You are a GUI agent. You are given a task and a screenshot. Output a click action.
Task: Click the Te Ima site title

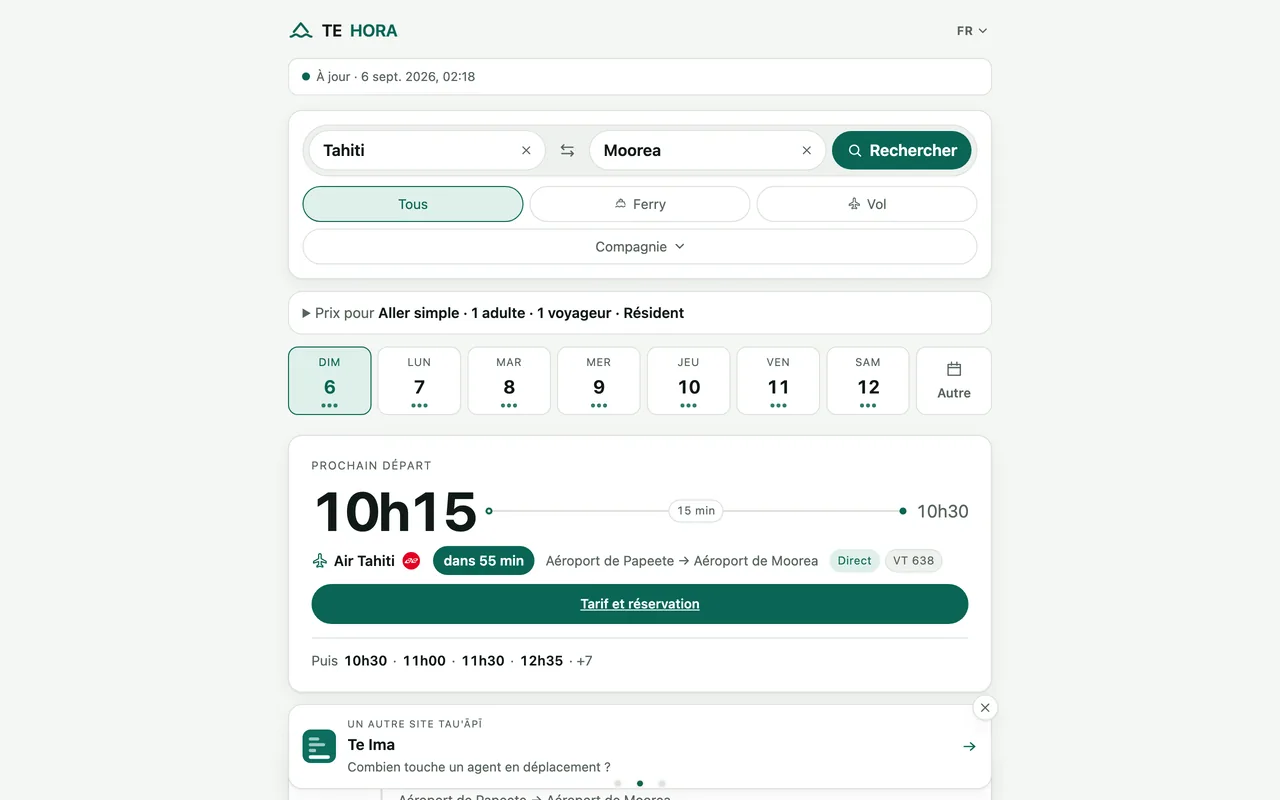click(x=371, y=745)
